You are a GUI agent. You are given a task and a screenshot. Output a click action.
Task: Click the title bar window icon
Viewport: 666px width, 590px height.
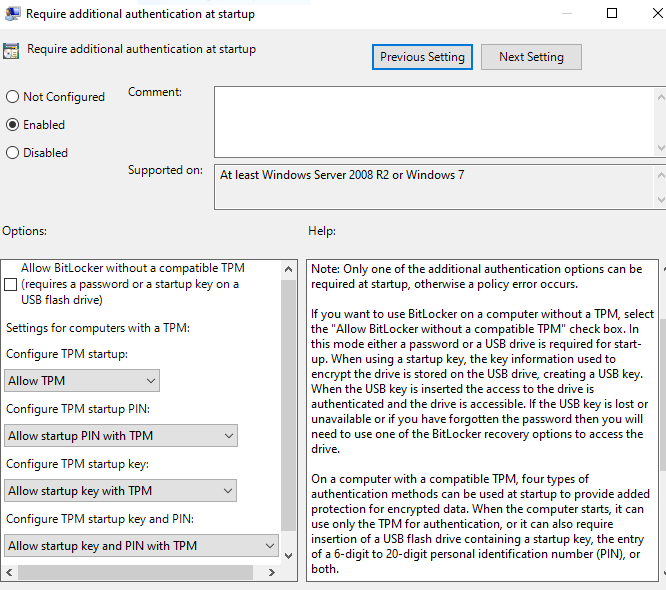(12, 14)
